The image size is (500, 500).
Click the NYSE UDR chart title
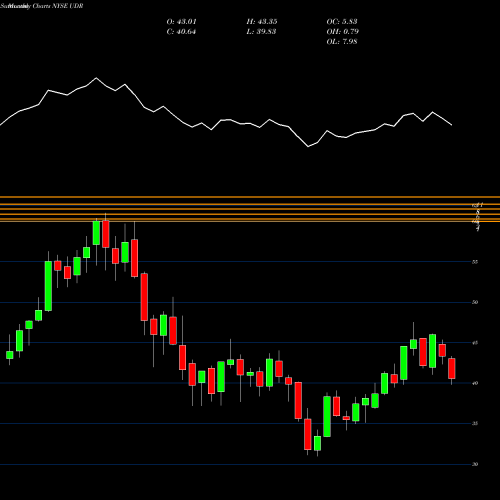pyautogui.click(x=42, y=6)
